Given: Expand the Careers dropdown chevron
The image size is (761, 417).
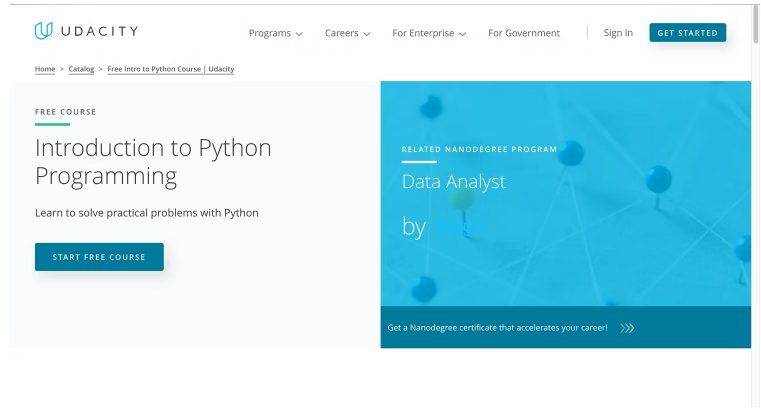Looking at the screenshot, I should (367, 34).
